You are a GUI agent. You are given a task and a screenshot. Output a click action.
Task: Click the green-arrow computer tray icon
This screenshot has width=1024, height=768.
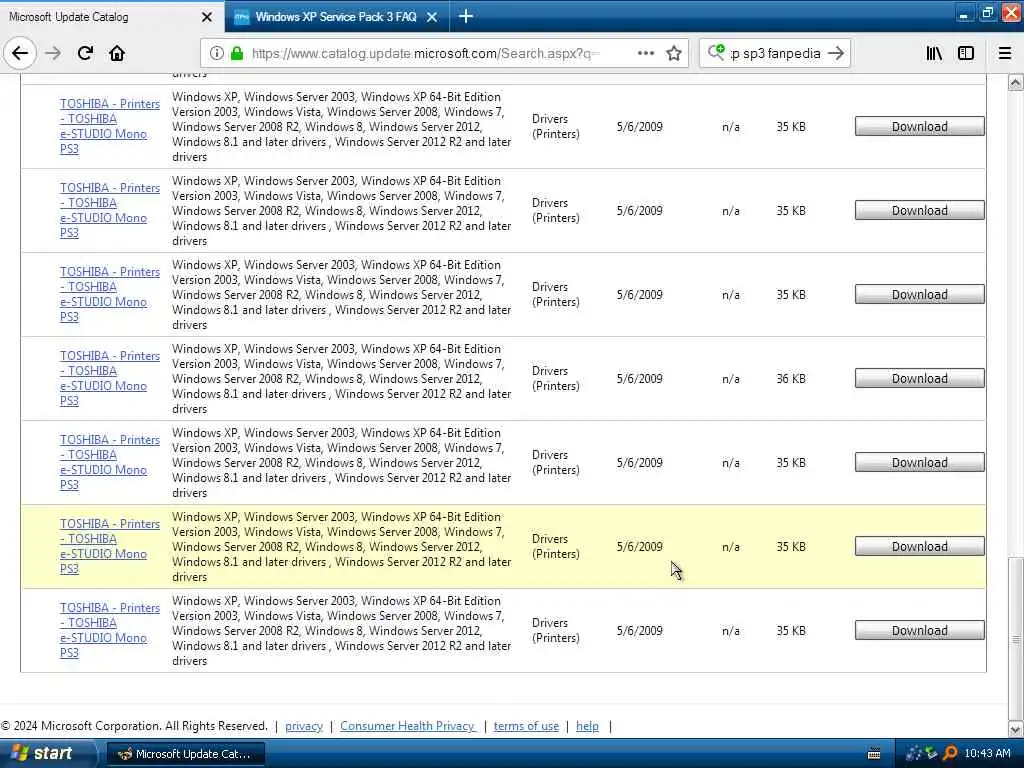(x=932, y=754)
